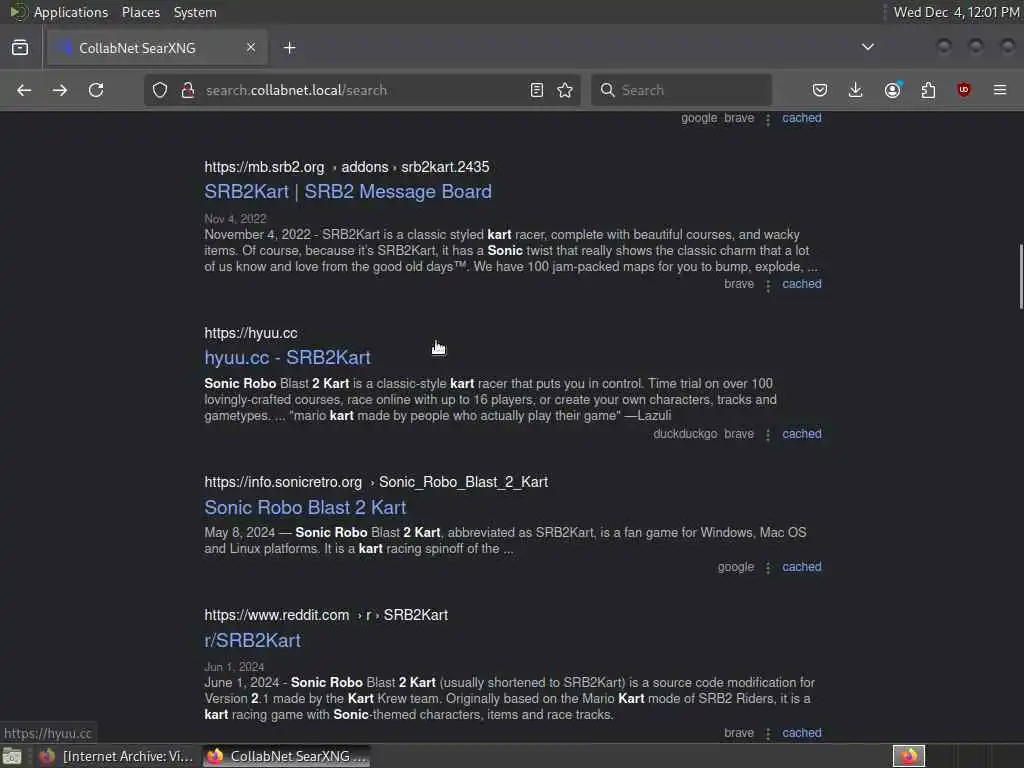Viewport: 1024px width, 768px height.
Task: Open the downloads panel
Action: coord(856,90)
